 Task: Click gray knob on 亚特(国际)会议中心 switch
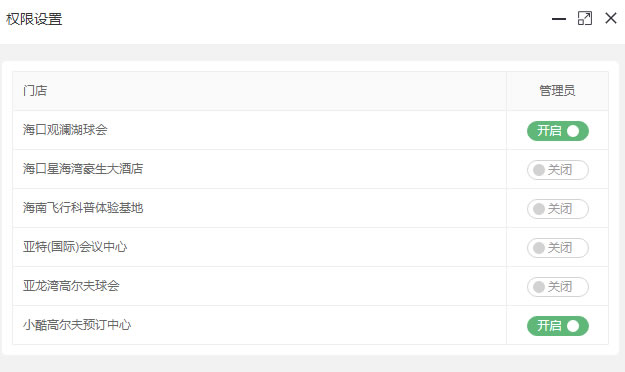(x=539, y=248)
